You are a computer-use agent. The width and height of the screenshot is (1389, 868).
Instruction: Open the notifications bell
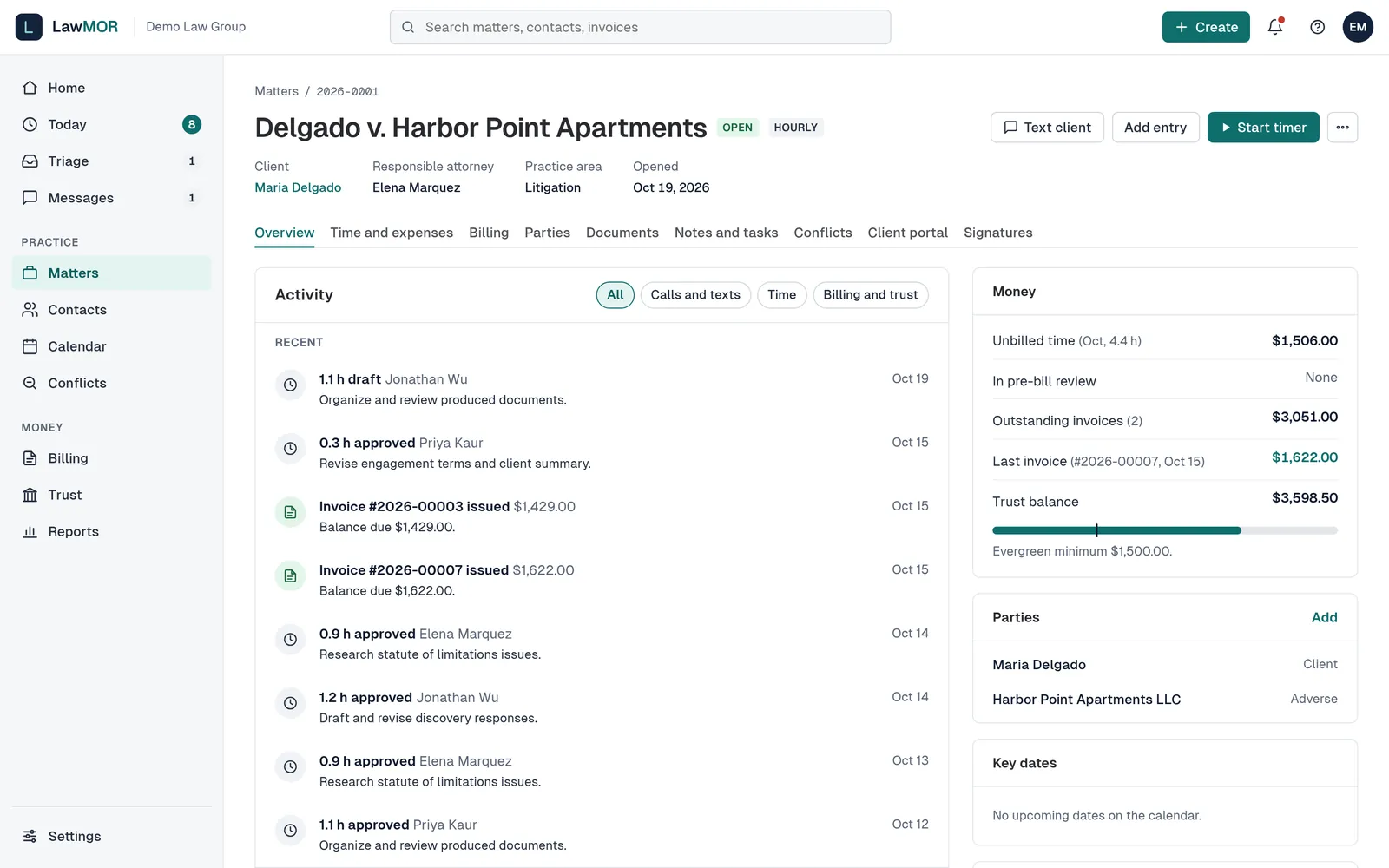(x=1275, y=27)
